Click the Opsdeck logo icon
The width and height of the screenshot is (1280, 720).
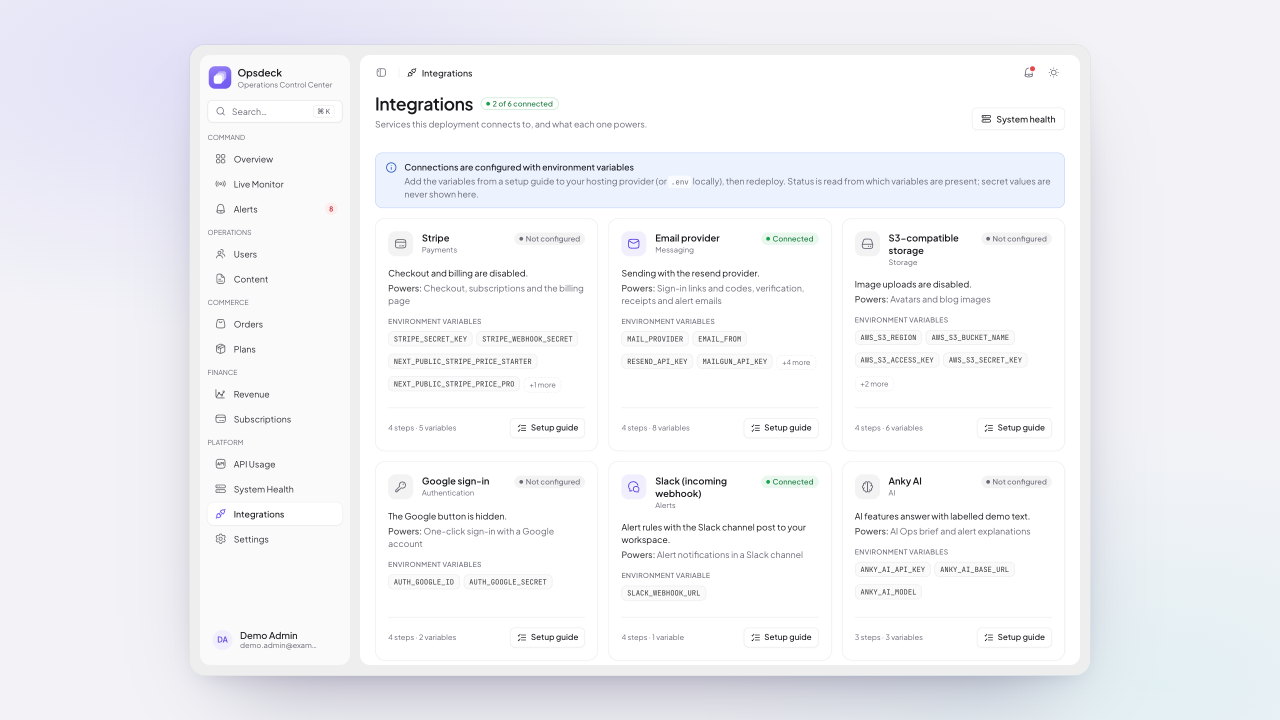tap(220, 77)
